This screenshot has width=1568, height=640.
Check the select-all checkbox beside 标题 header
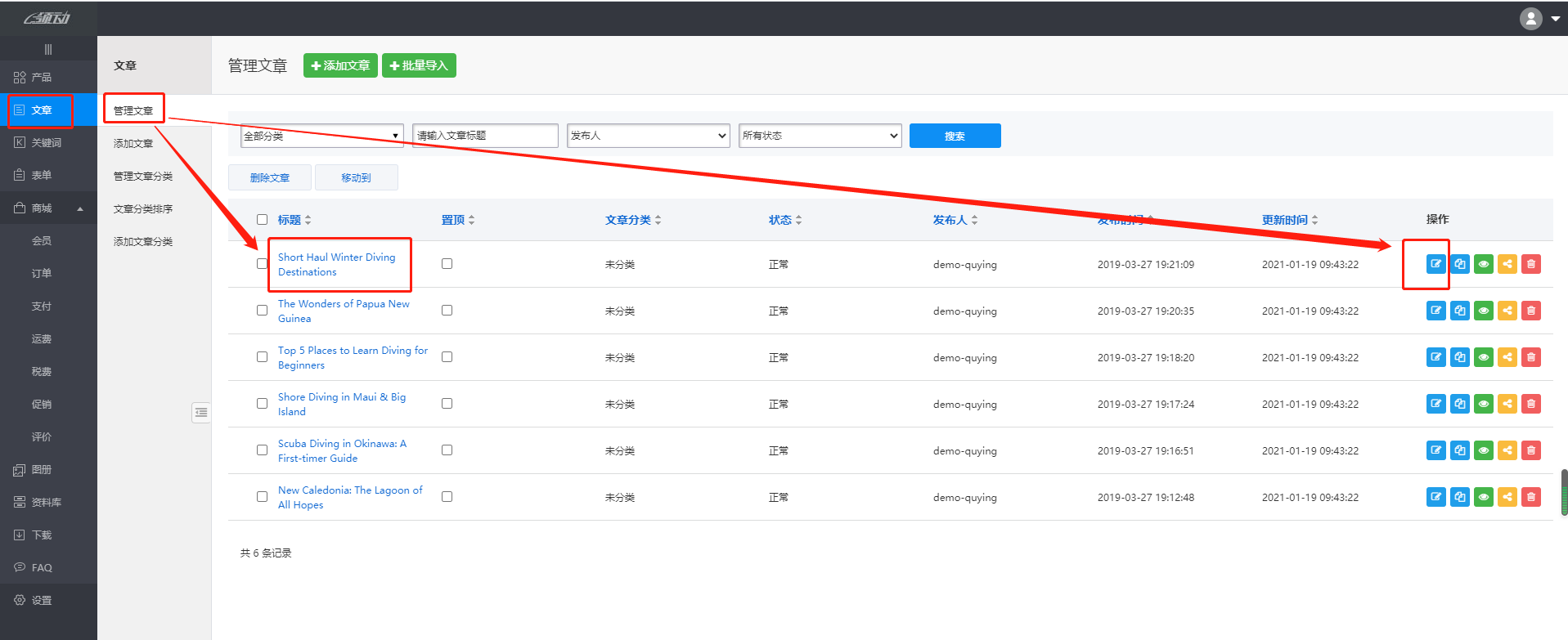(262, 220)
